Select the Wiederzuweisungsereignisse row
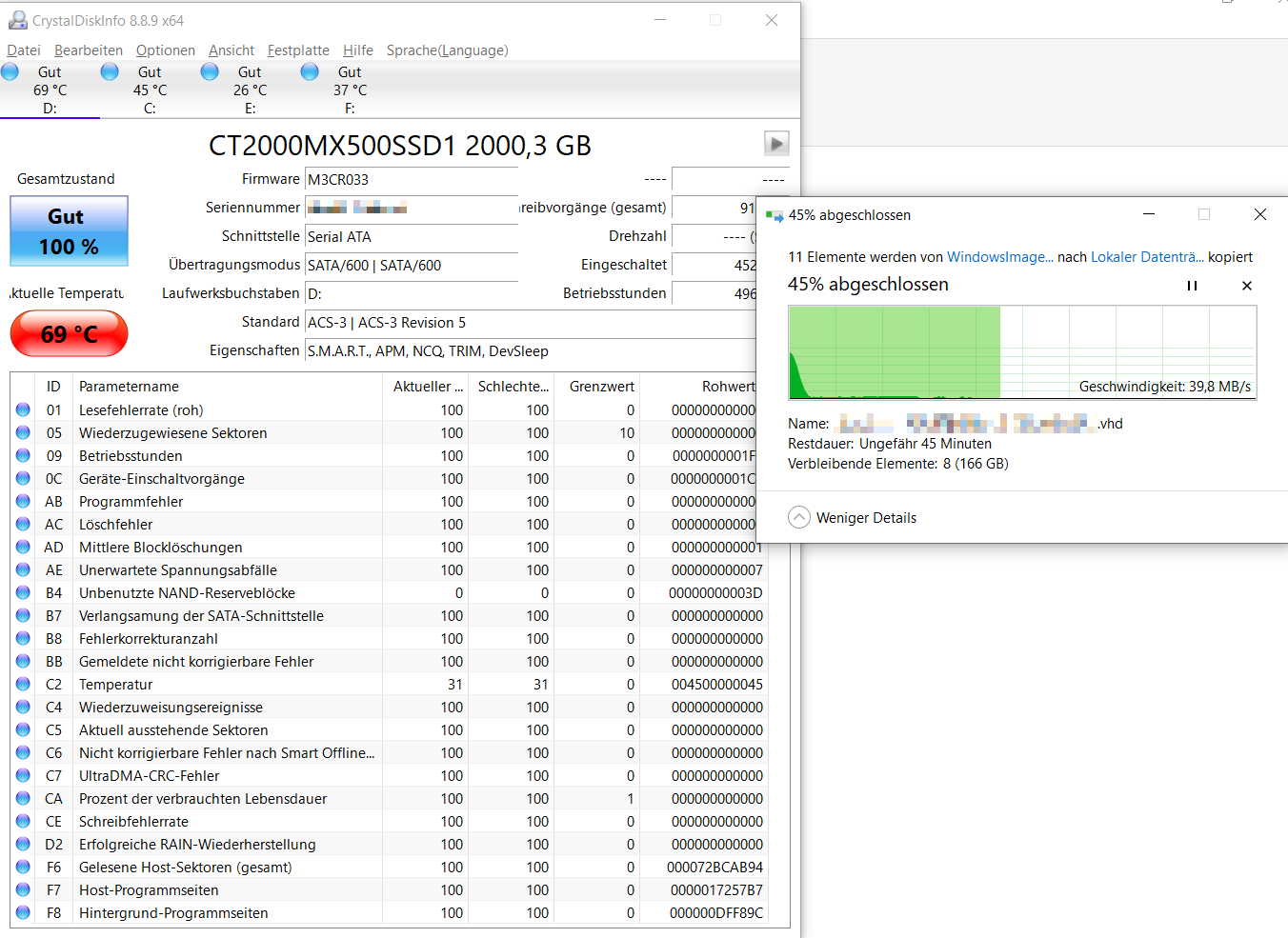1288x938 pixels. click(x=389, y=707)
